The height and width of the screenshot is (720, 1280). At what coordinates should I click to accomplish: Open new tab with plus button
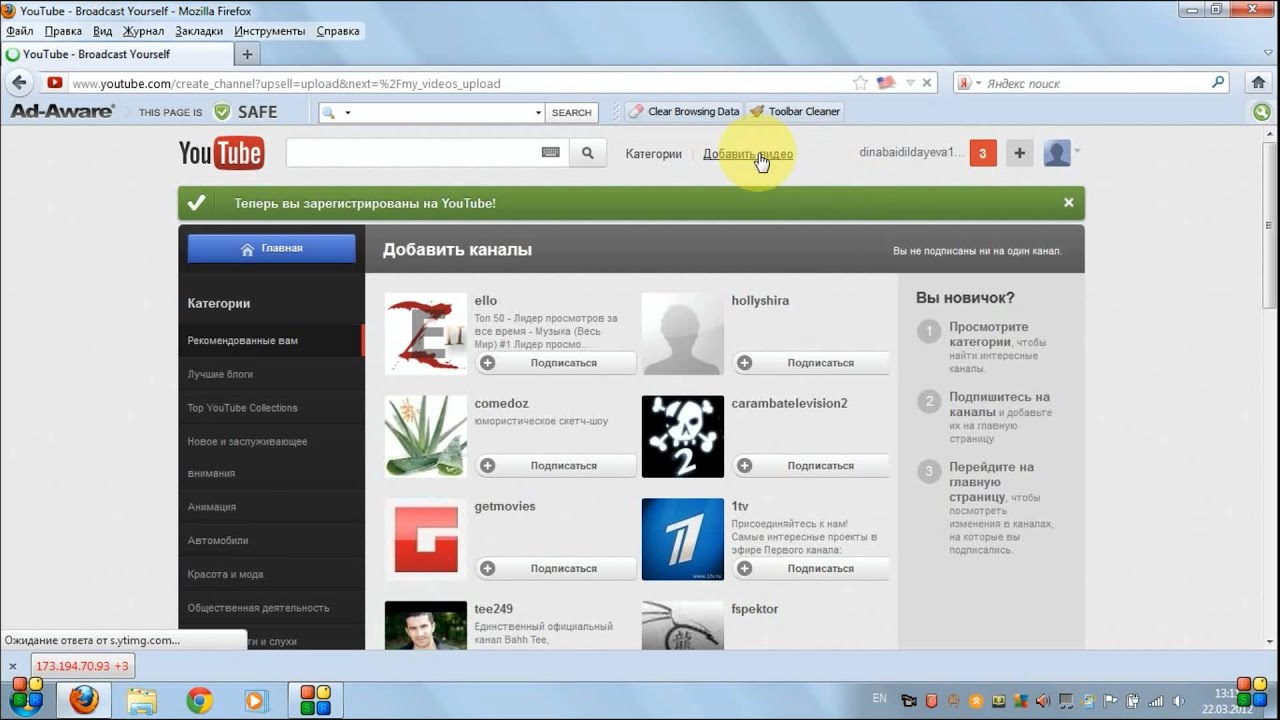(247, 54)
